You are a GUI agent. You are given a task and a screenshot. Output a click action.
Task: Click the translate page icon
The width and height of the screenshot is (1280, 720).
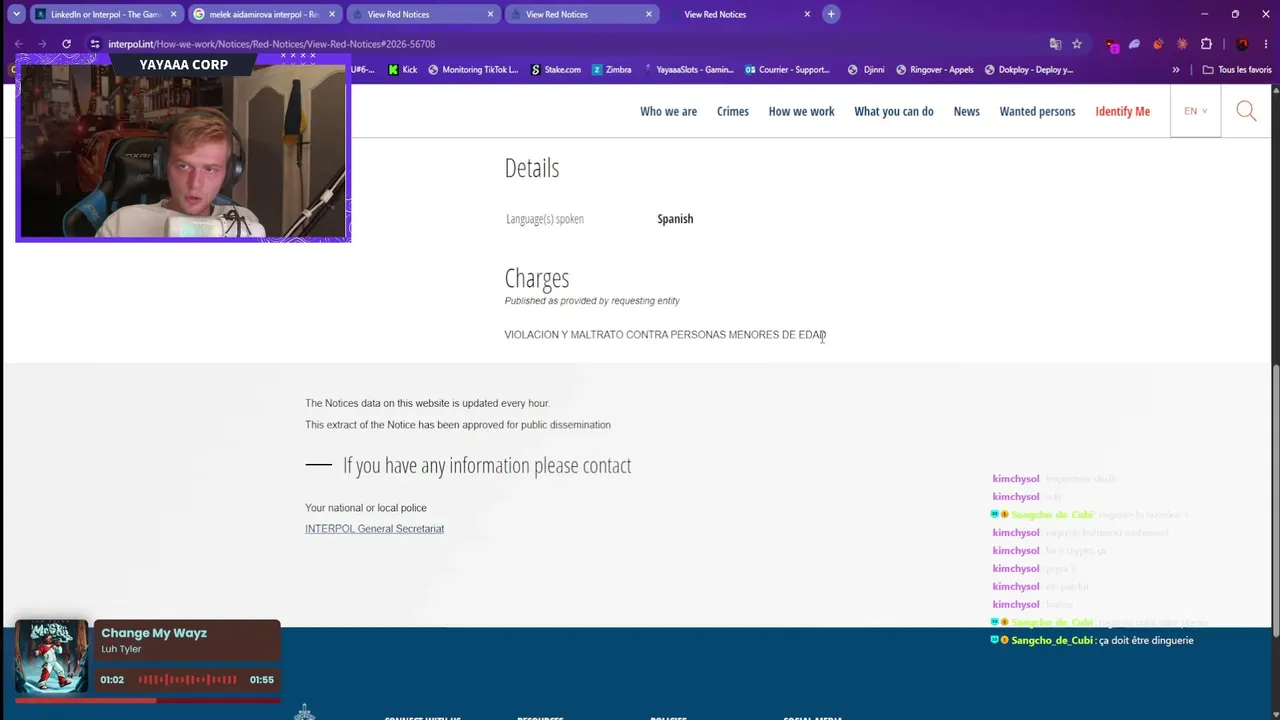pyautogui.click(x=1055, y=44)
